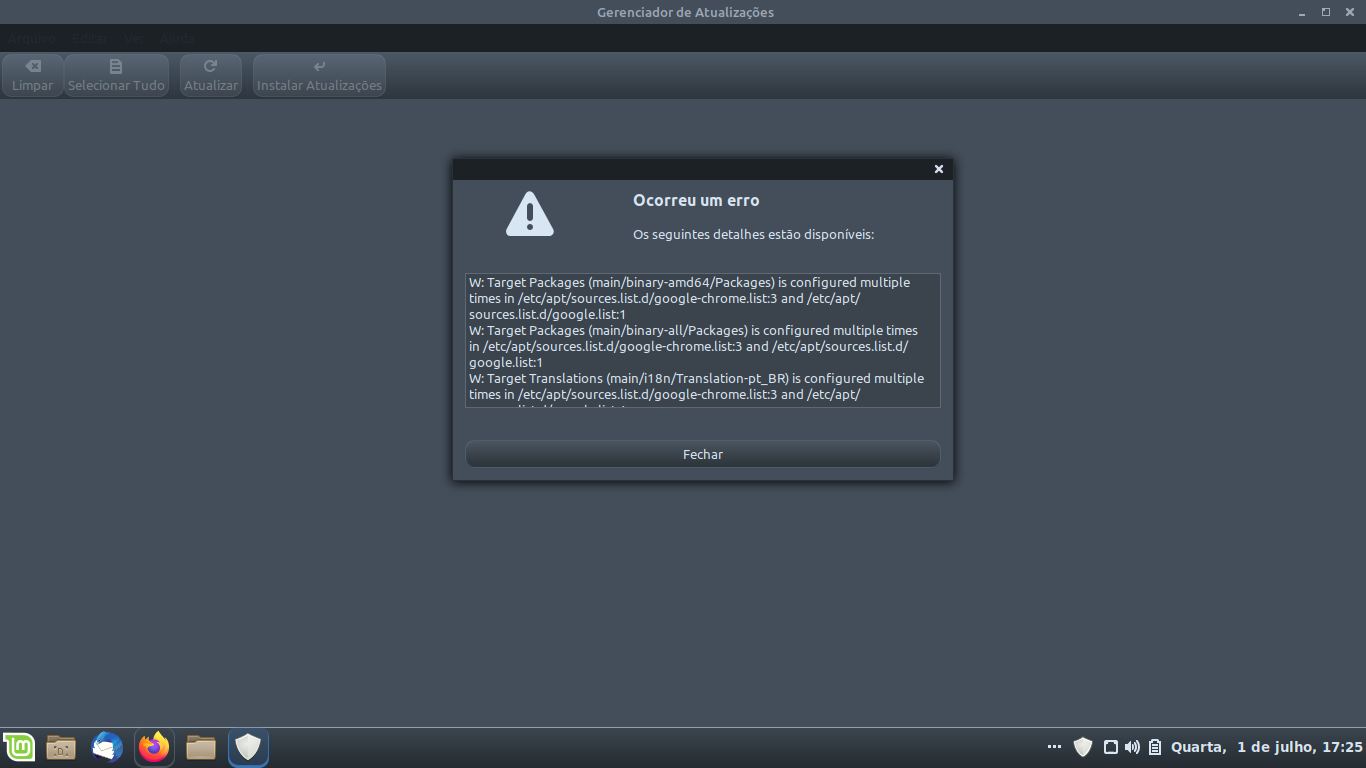Click the update shield icon in system tray
This screenshot has width=1366, height=768.
(x=1082, y=747)
